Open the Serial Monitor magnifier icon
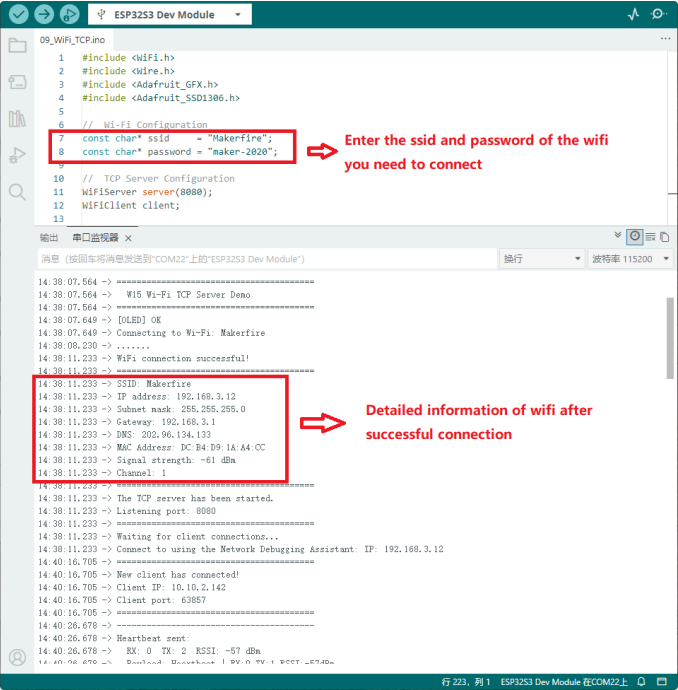678x690 pixels. click(x=658, y=15)
